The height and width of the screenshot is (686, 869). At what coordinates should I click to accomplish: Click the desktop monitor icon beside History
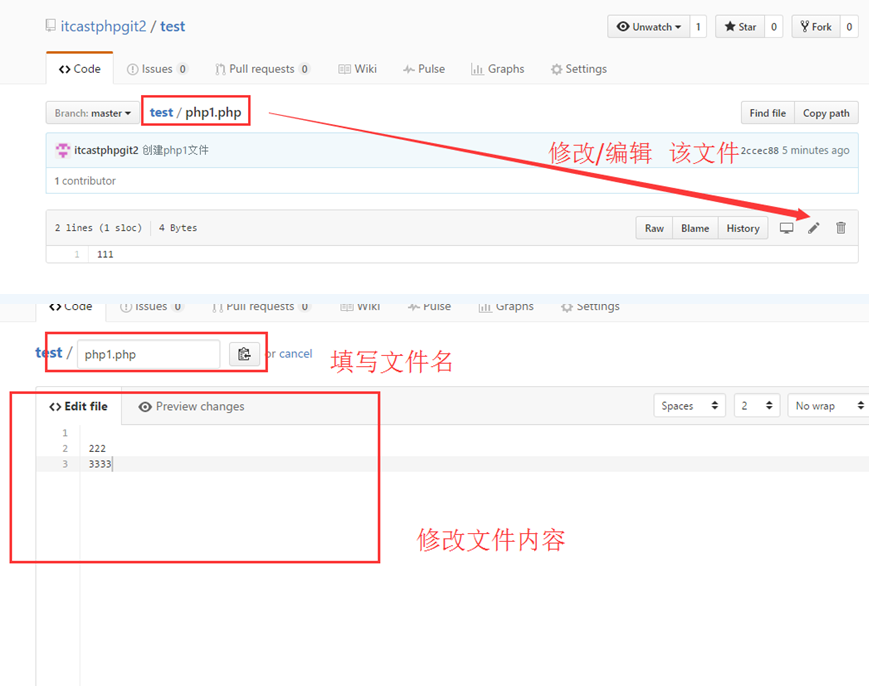[786, 228]
